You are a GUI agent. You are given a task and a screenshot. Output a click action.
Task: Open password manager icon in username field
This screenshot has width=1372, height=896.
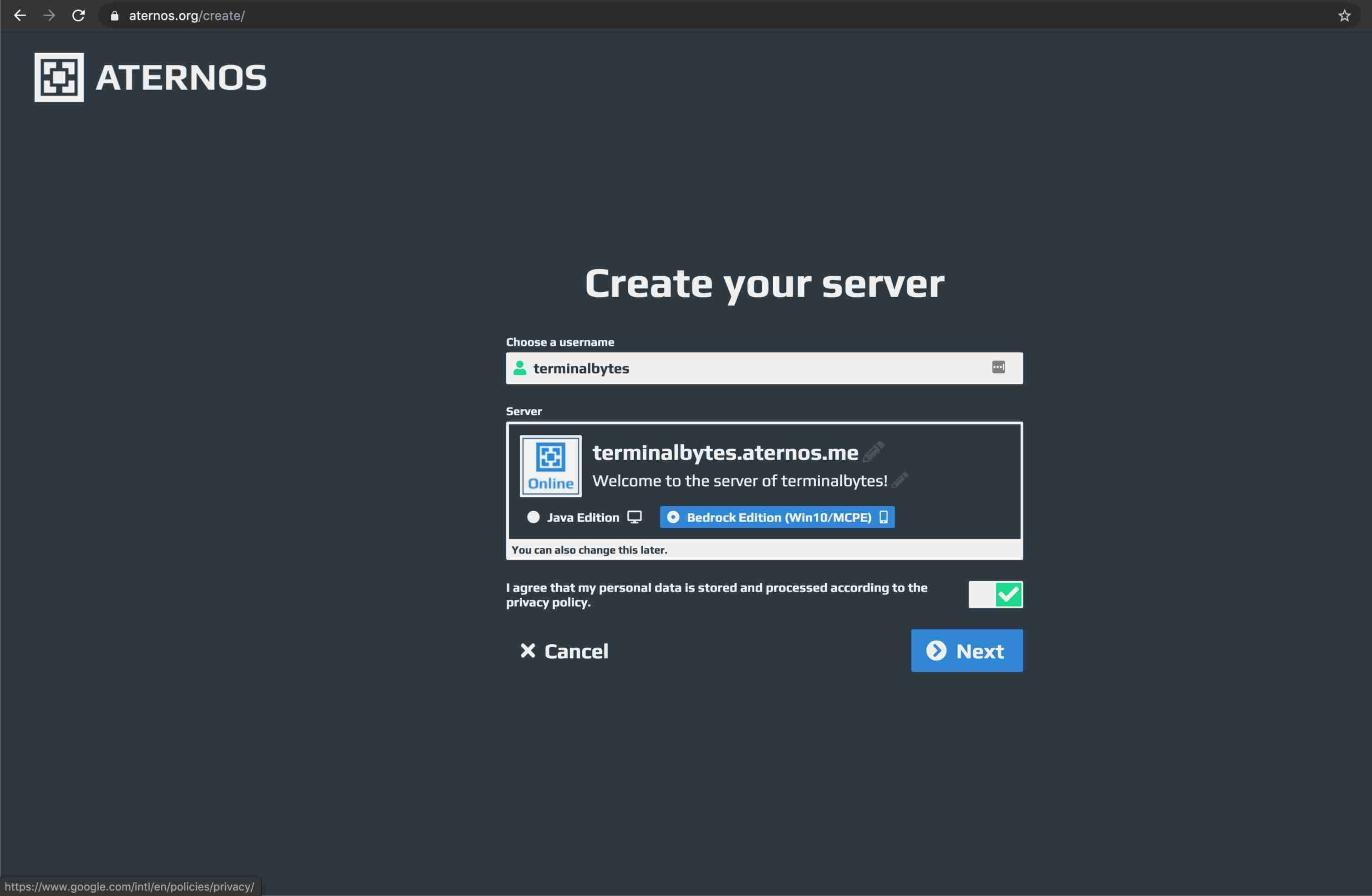(x=998, y=367)
